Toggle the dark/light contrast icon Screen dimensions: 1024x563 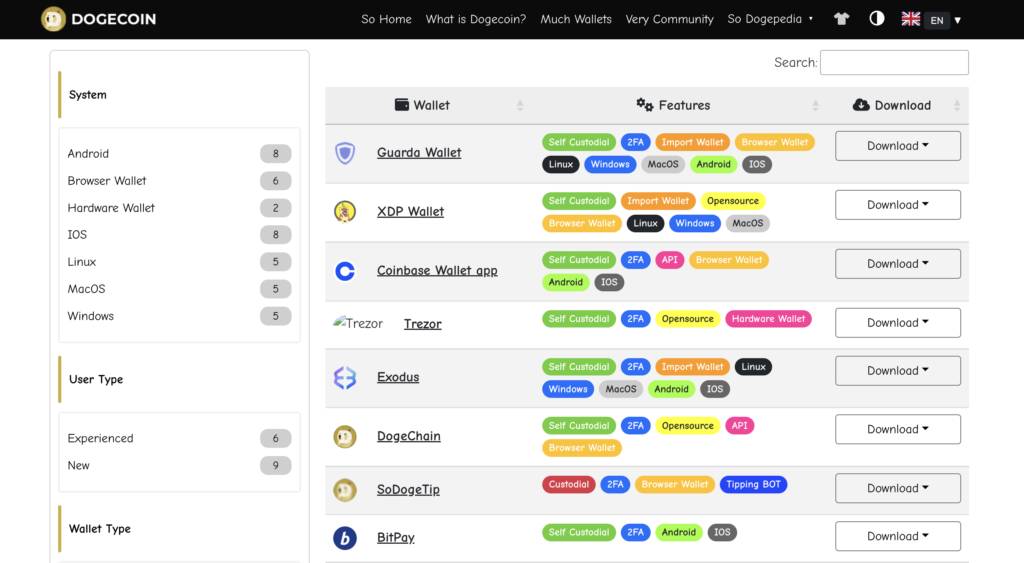[876, 18]
